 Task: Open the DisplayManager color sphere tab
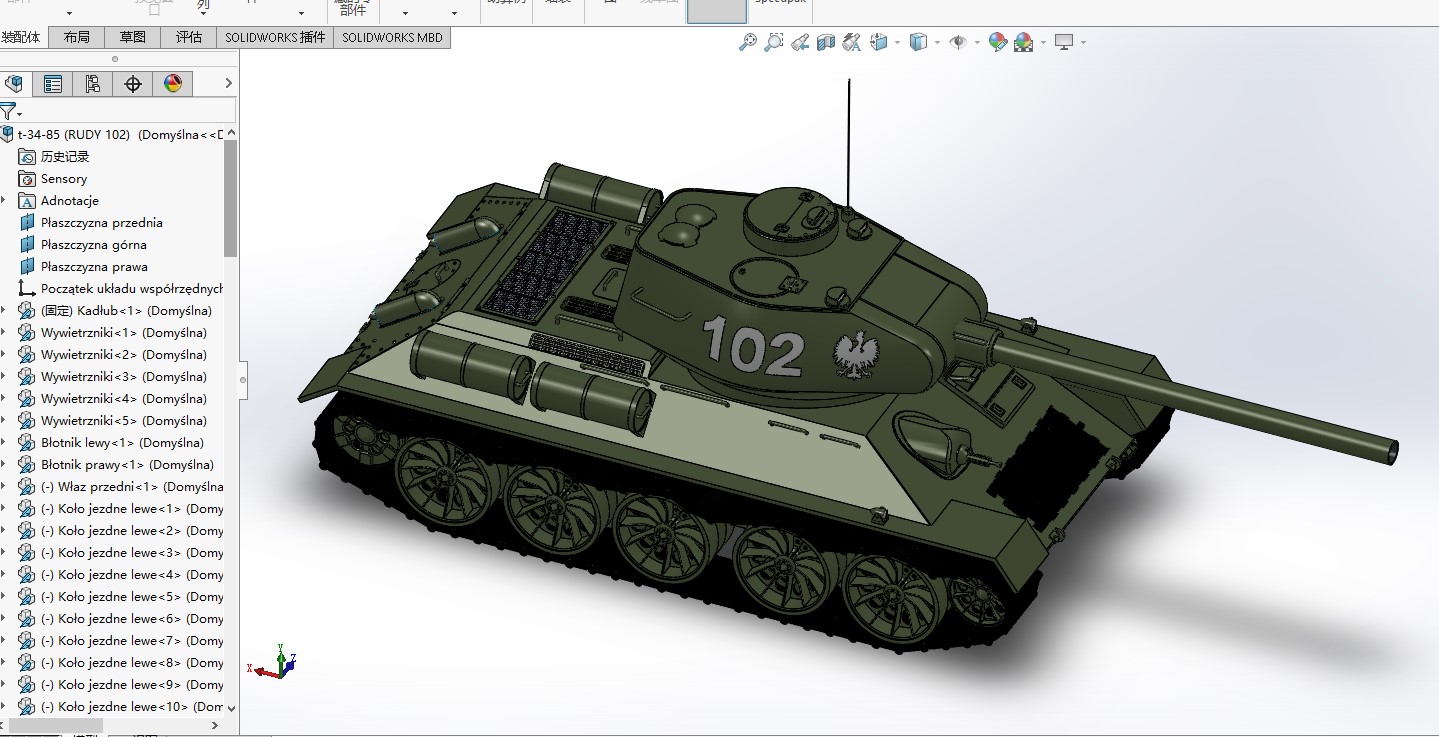pos(173,84)
